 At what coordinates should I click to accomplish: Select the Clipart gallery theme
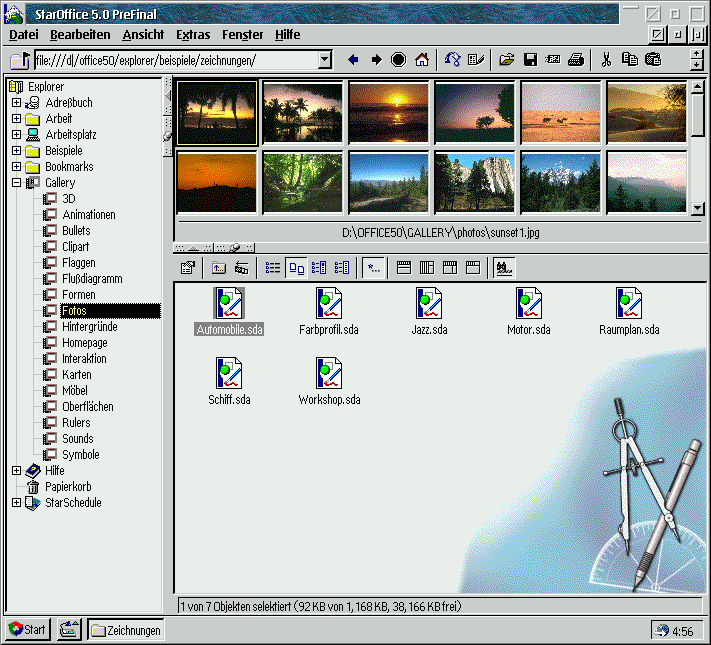coord(75,247)
